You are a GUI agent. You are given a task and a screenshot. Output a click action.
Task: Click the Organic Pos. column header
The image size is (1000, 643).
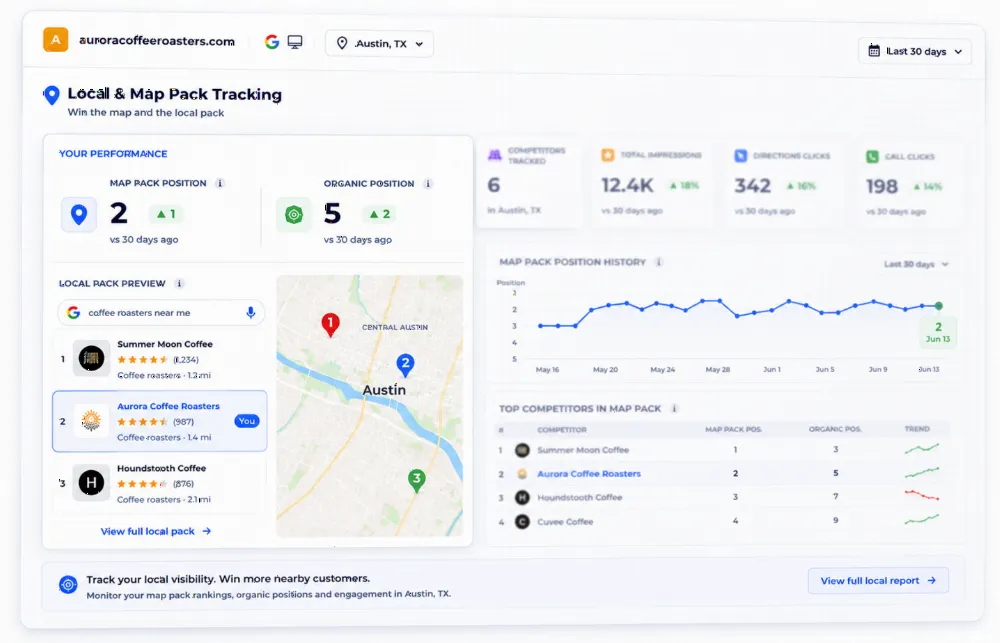point(835,429)
